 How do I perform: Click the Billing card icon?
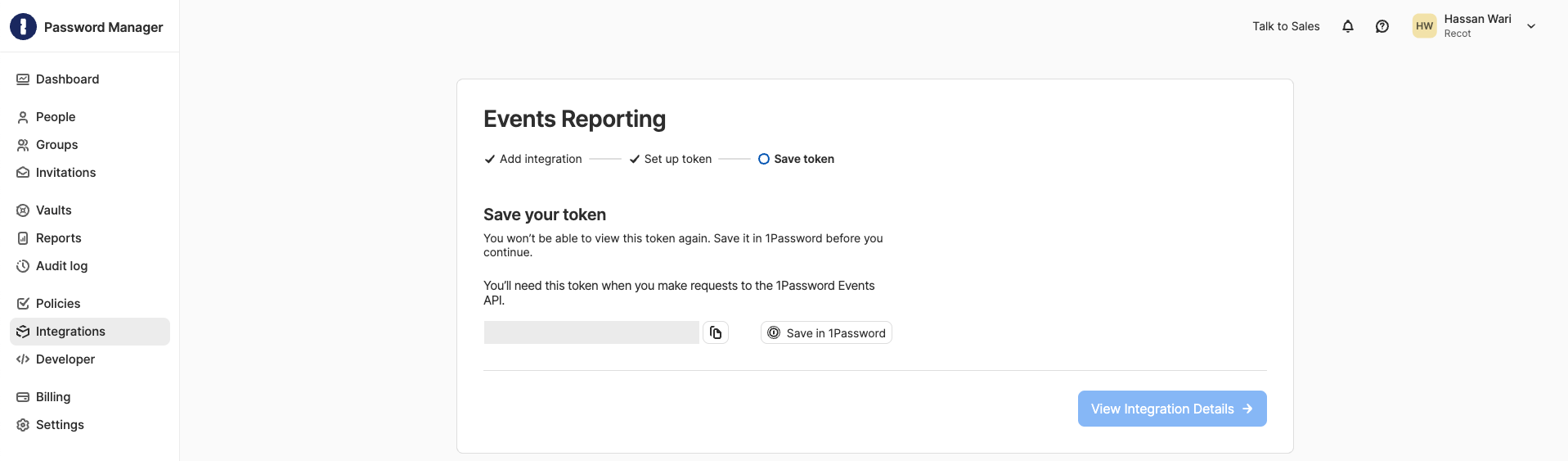[x=23, y=397]
